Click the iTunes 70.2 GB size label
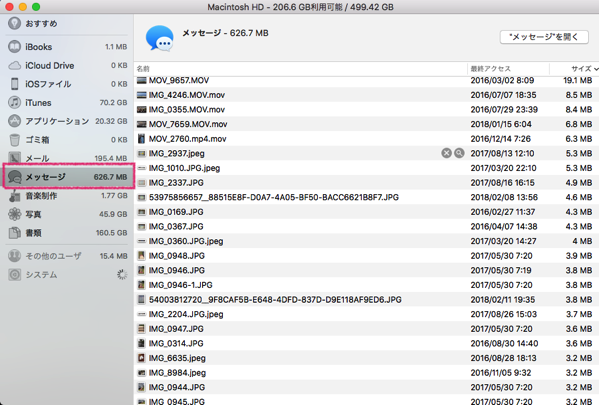 [x=113, y=102]
